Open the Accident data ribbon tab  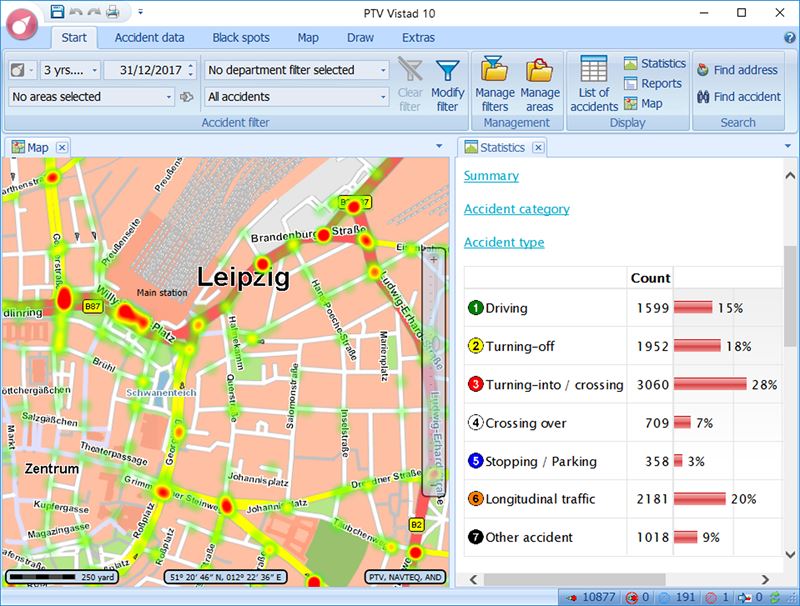[x=149, y=38]
